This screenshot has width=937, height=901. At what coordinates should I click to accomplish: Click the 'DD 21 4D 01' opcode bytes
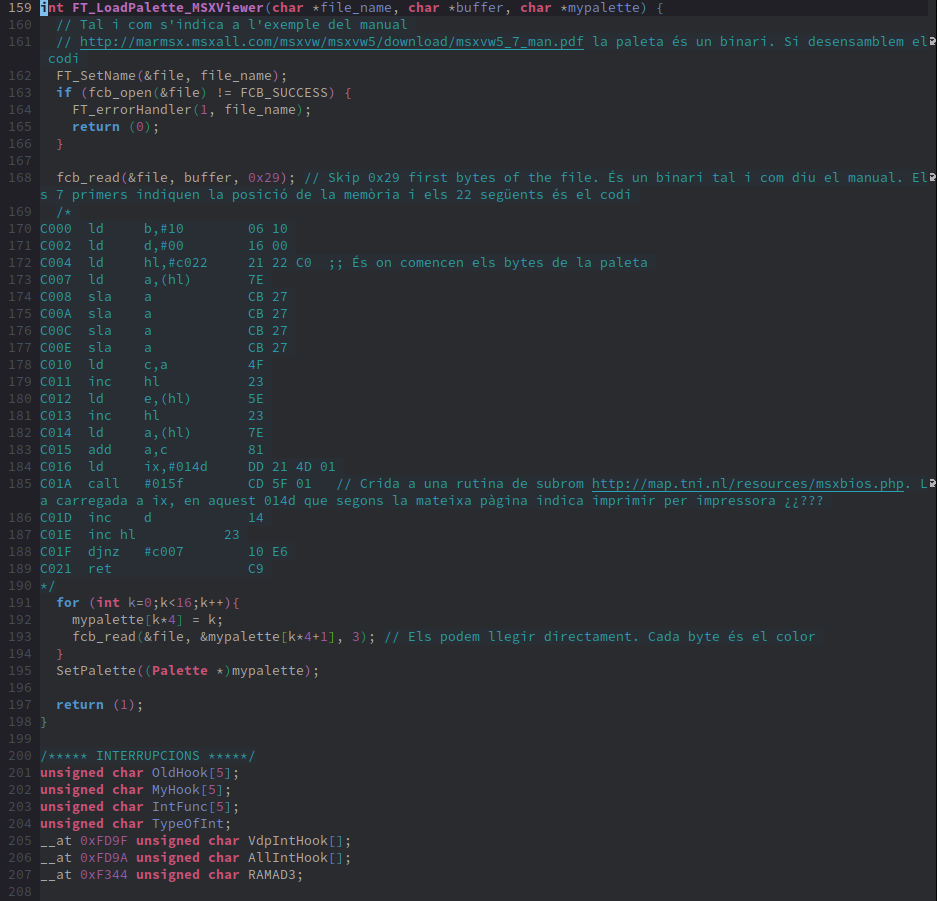[292, 467]
